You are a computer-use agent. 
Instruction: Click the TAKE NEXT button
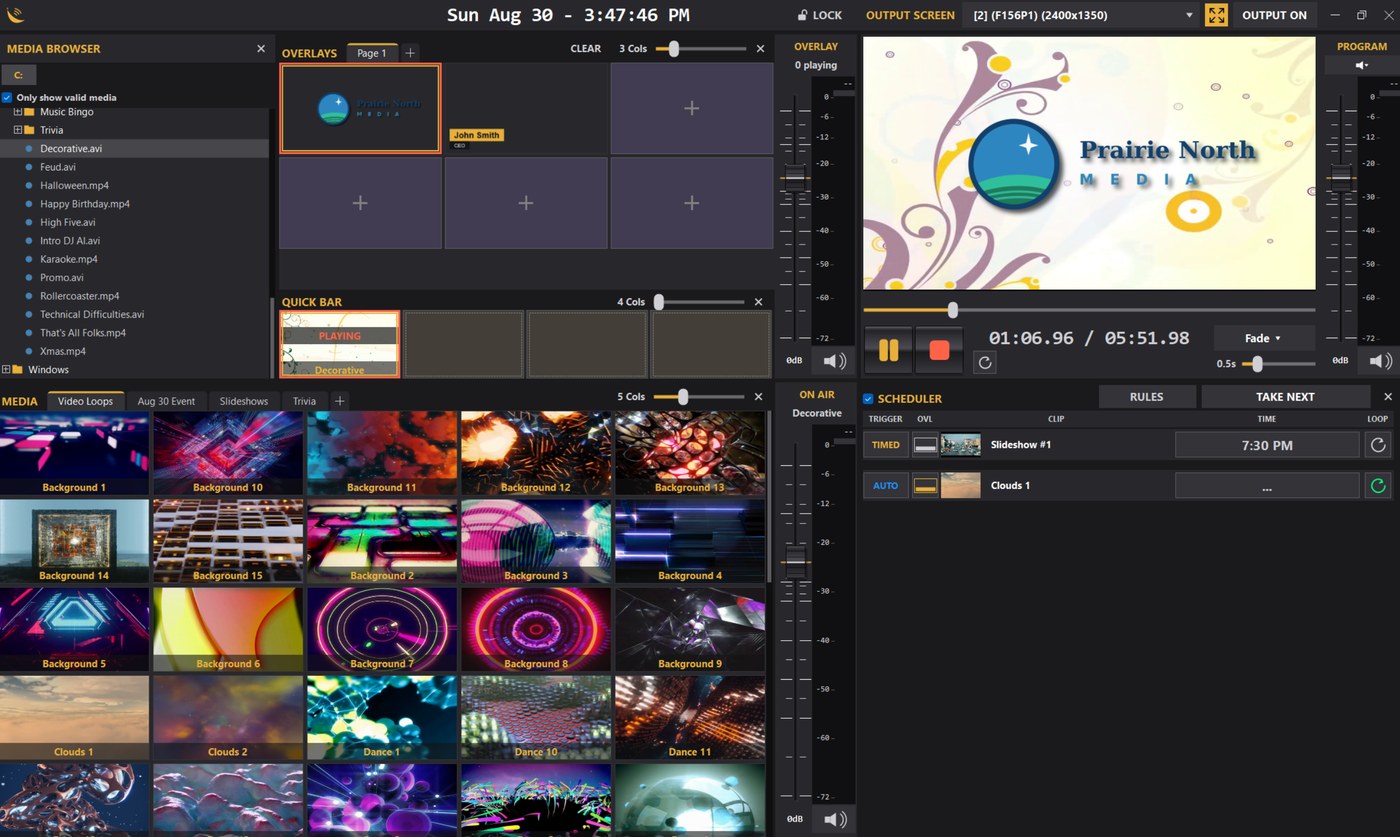pos(1285,397)
